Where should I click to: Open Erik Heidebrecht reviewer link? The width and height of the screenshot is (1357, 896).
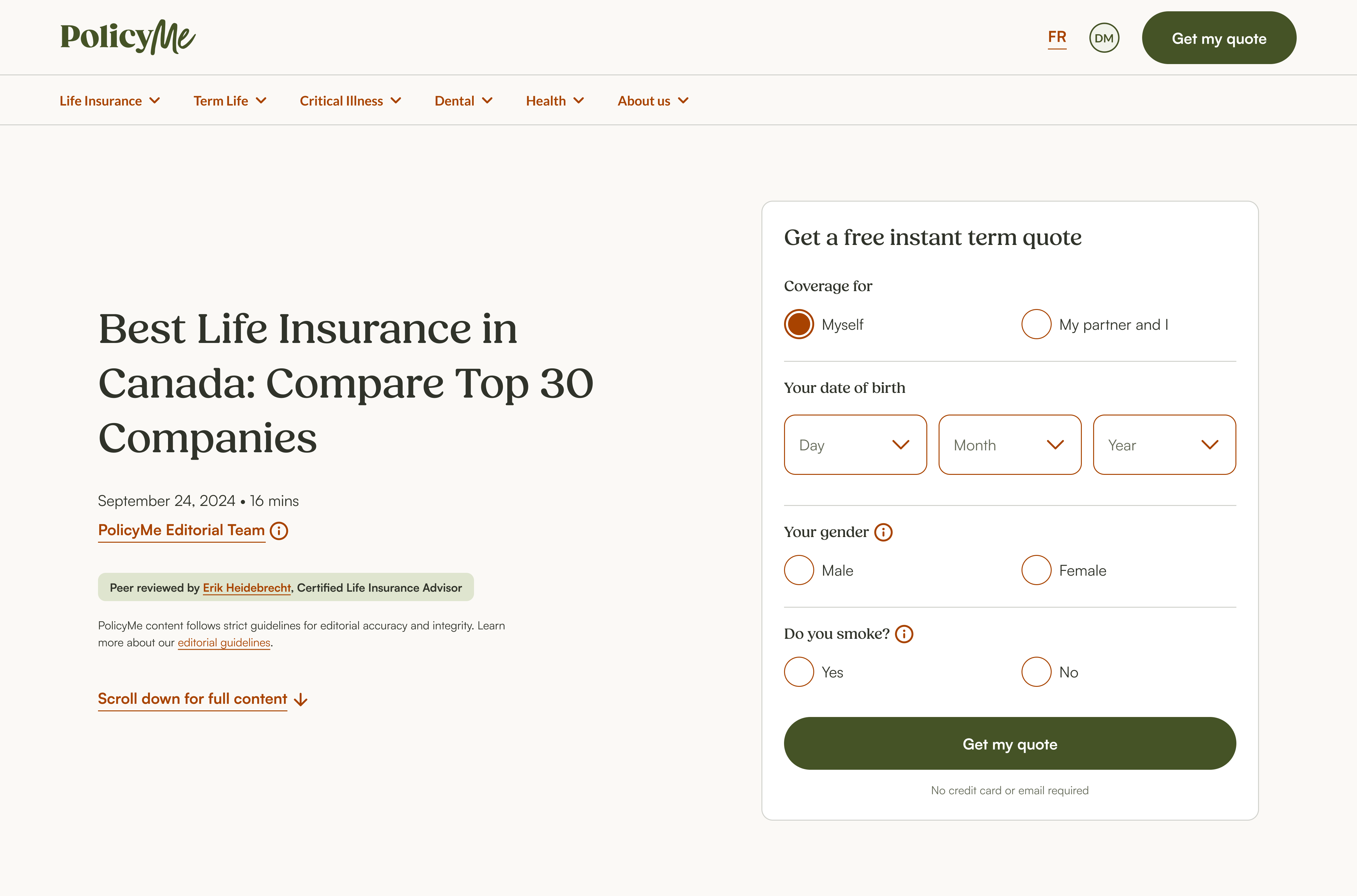(x=247, y=588)
